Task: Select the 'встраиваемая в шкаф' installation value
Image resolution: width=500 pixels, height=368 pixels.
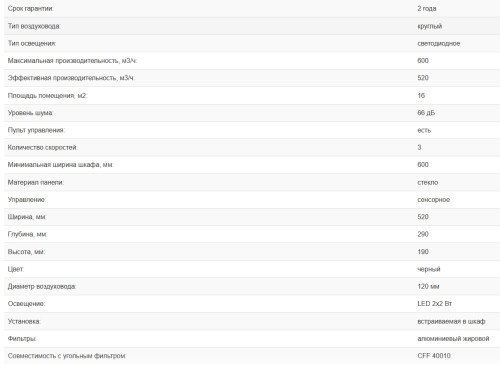Action: click(451, 321)
